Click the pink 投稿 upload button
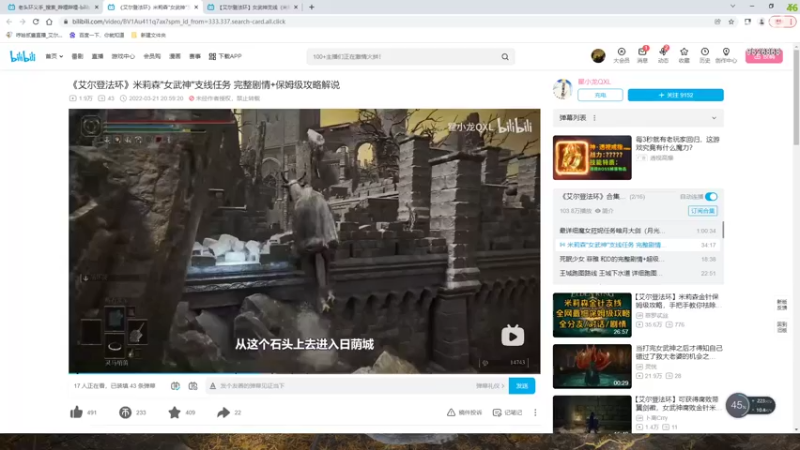Image resolution: width=800 pixels, height=450 pixels. click(x=764, y=56)
